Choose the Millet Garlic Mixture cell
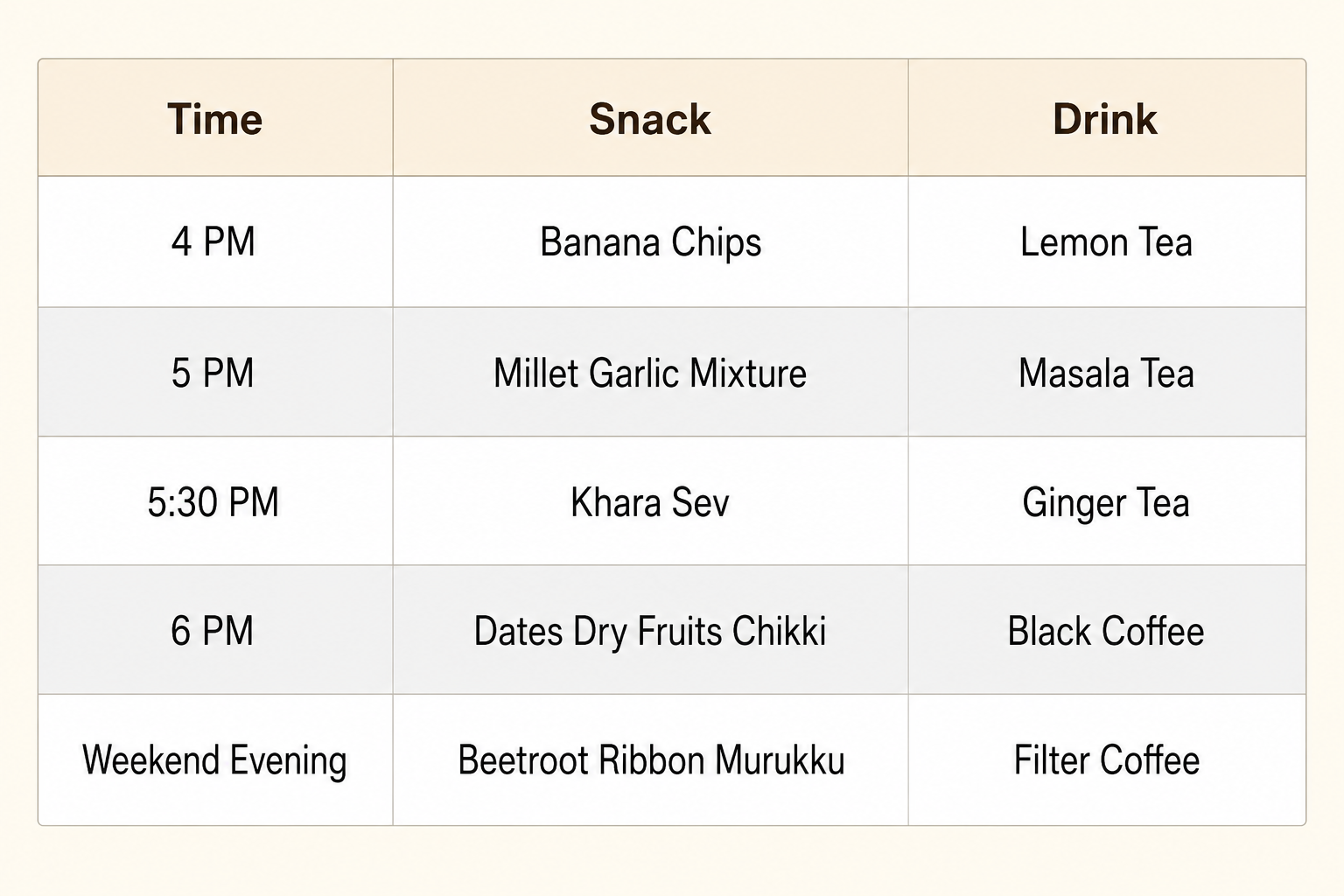 tap(650, 372)
